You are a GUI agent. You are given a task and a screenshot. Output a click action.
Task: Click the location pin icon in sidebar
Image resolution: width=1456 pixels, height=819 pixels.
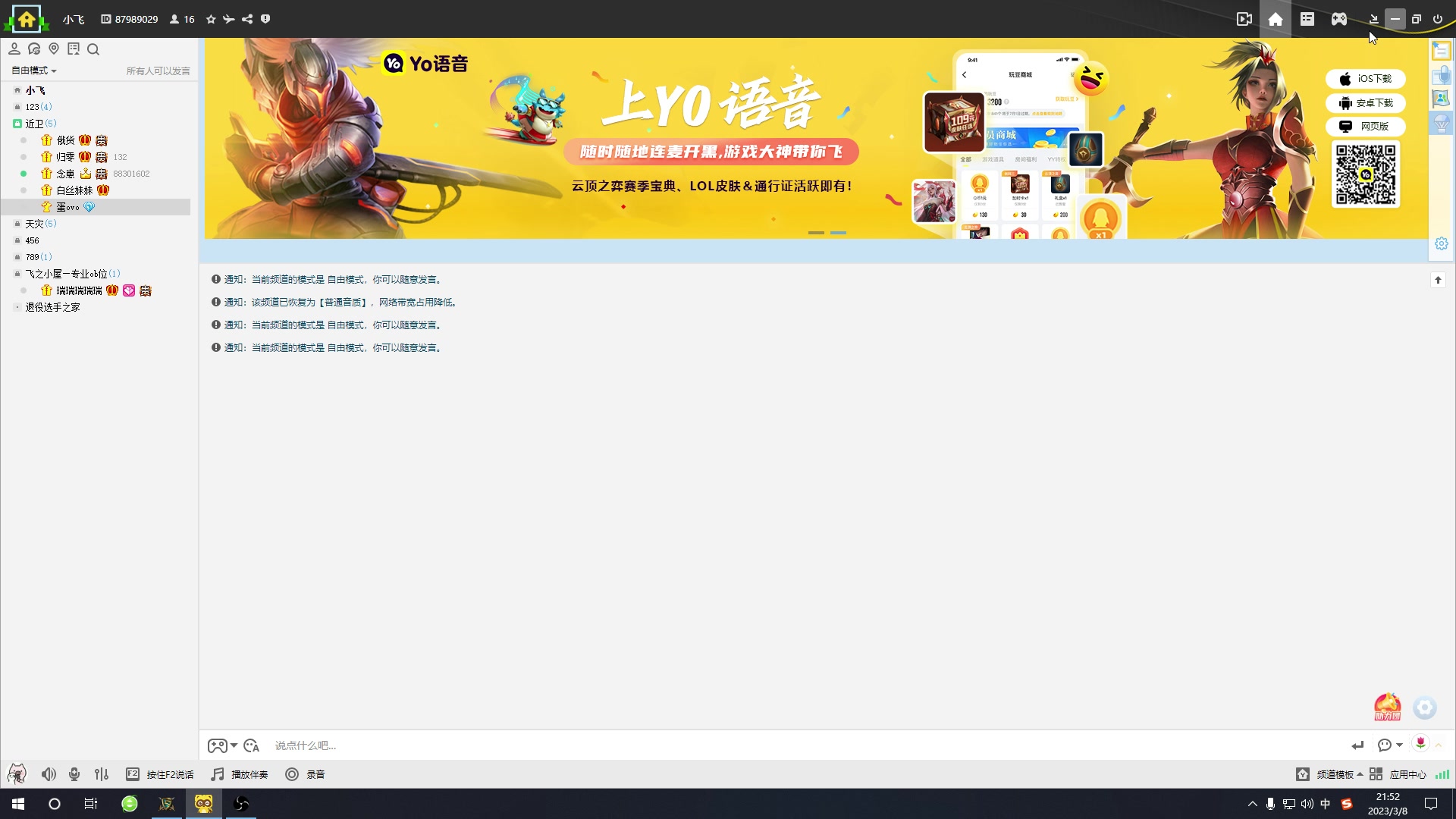pyautogui.click(x=54, y=49)
